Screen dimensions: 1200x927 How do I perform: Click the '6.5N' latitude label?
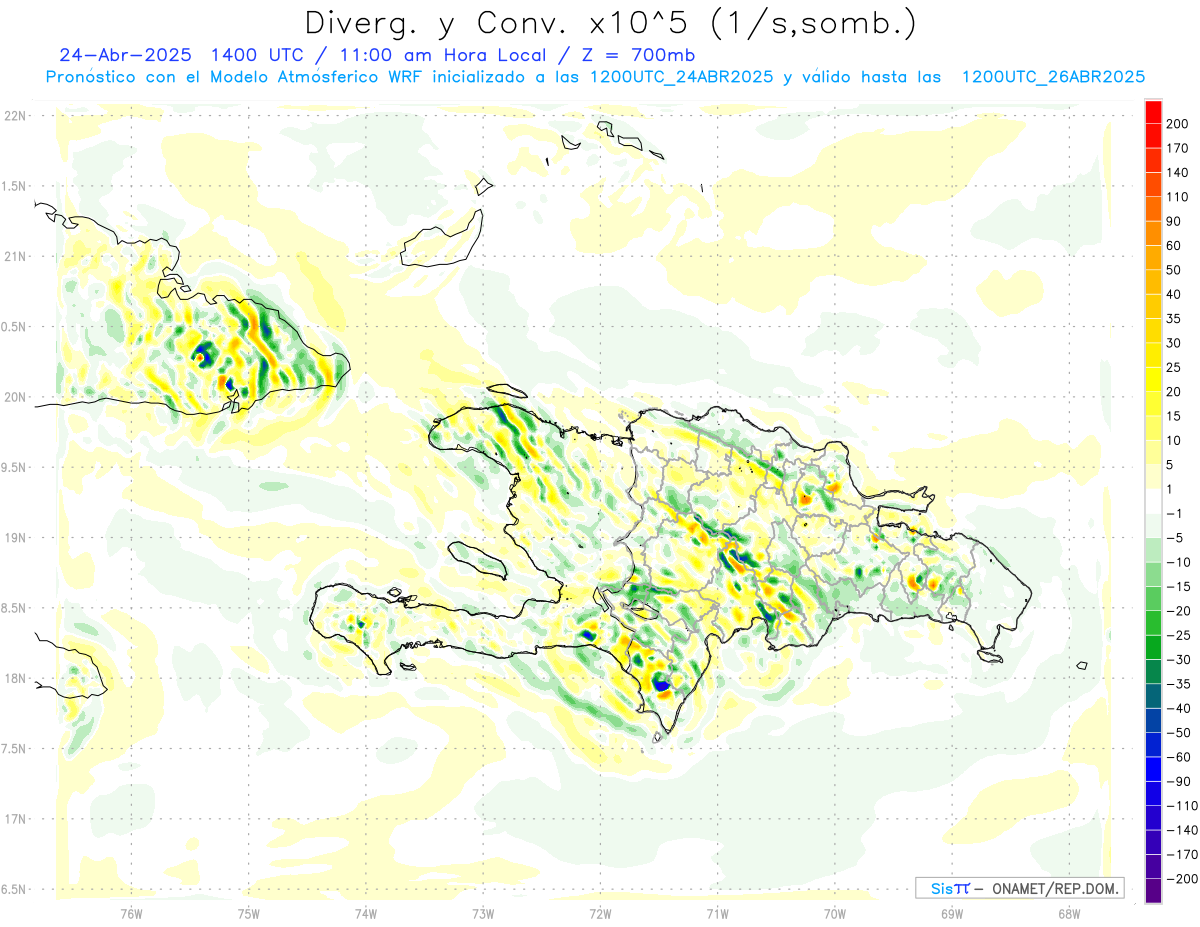14,890
